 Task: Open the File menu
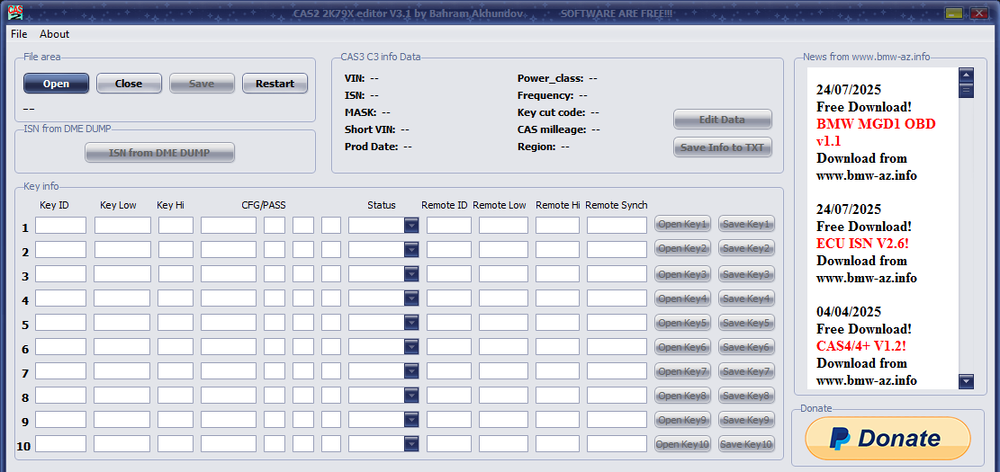point(19,34)
